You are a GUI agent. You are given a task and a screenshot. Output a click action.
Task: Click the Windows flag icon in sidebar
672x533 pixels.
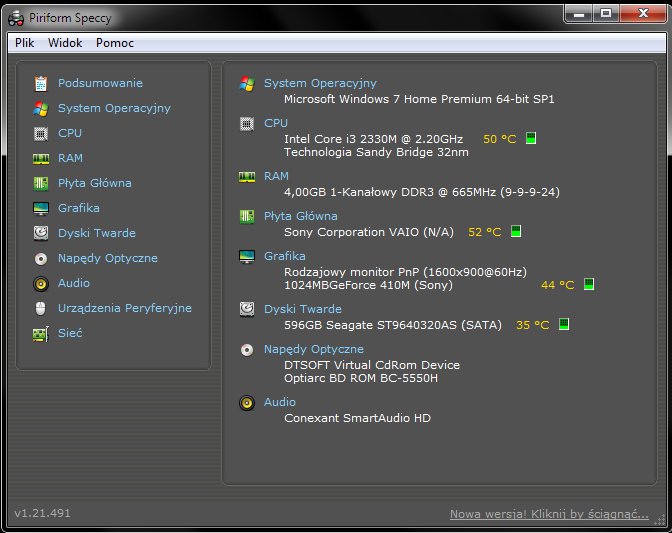41,109
